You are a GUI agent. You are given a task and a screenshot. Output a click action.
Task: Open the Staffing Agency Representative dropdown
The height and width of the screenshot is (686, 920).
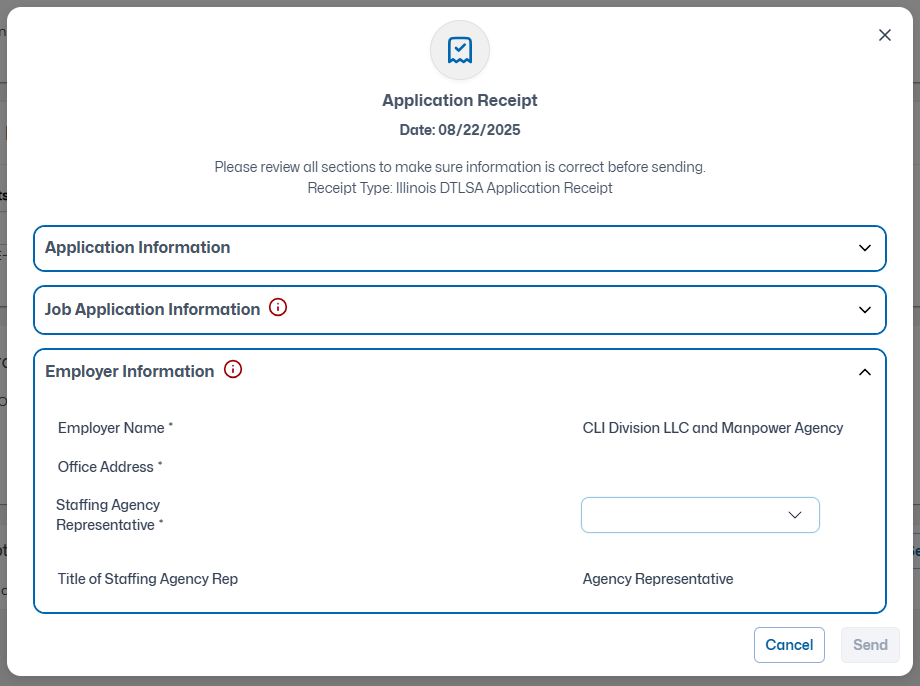[700, 515]
